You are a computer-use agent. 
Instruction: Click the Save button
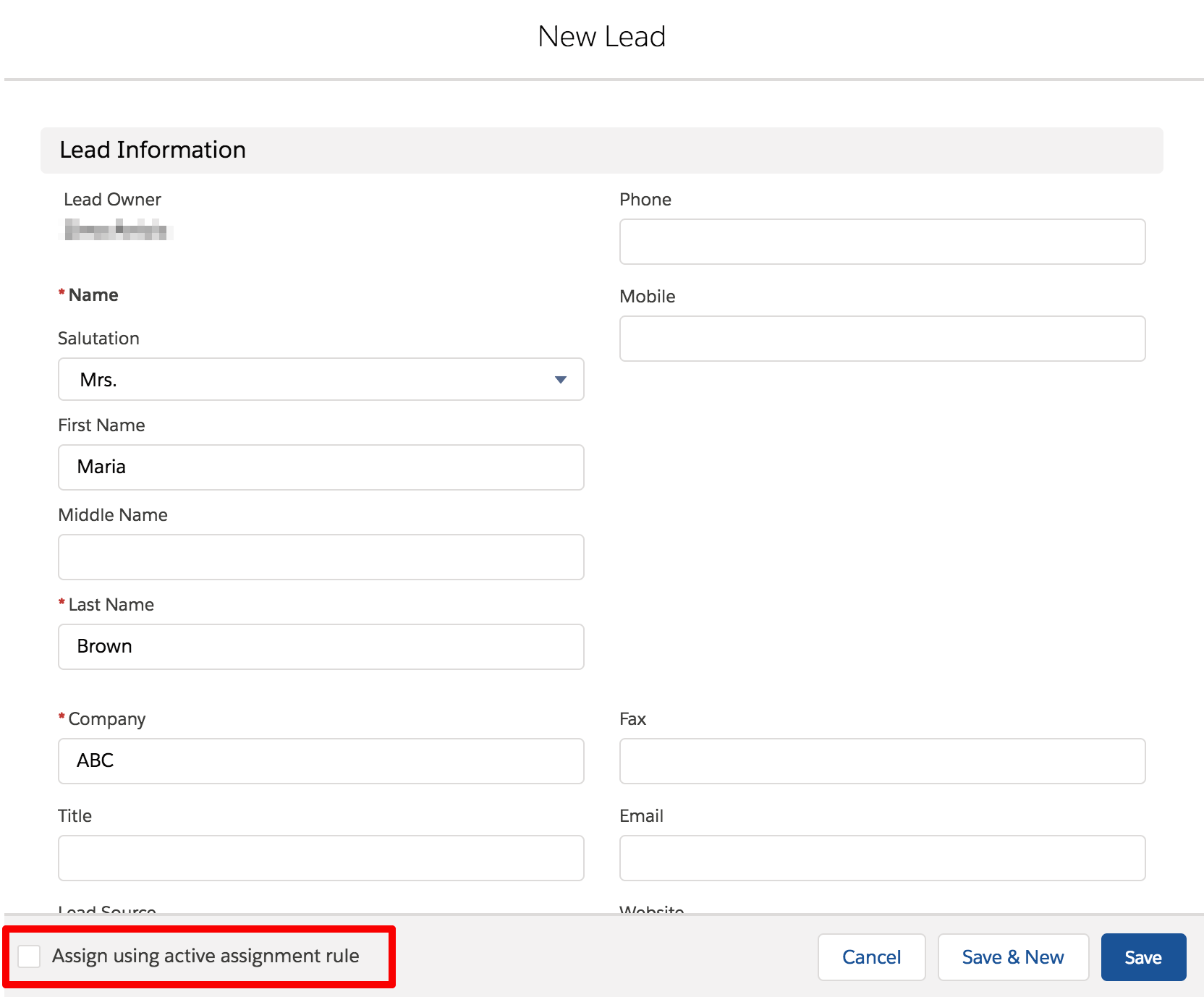click(1142, 956)
